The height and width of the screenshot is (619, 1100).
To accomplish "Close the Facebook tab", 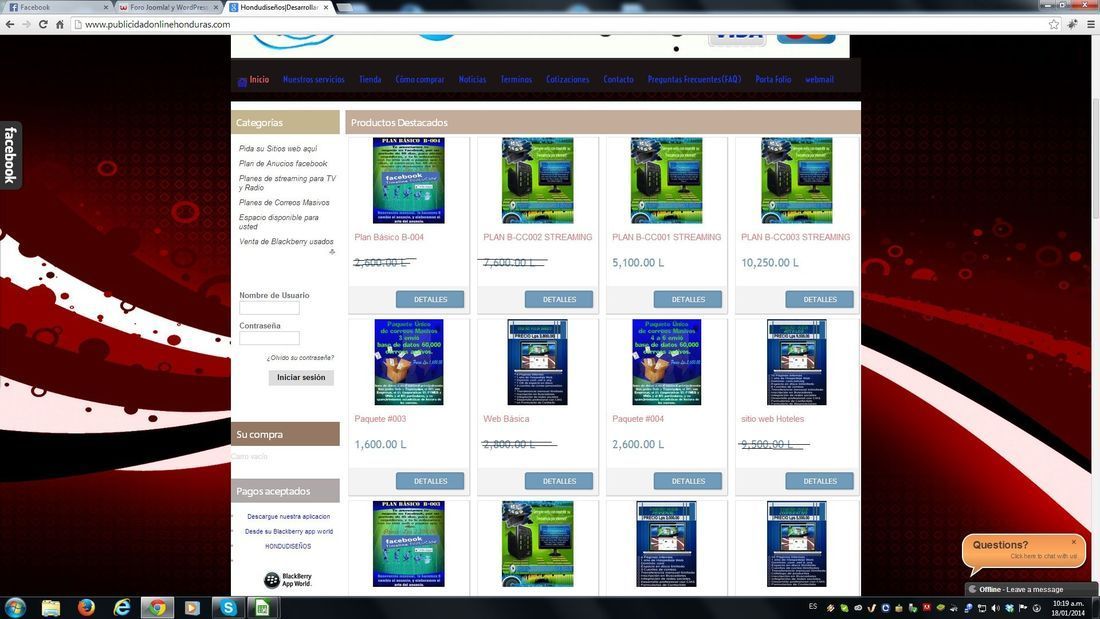I will [x=106, y=7].
